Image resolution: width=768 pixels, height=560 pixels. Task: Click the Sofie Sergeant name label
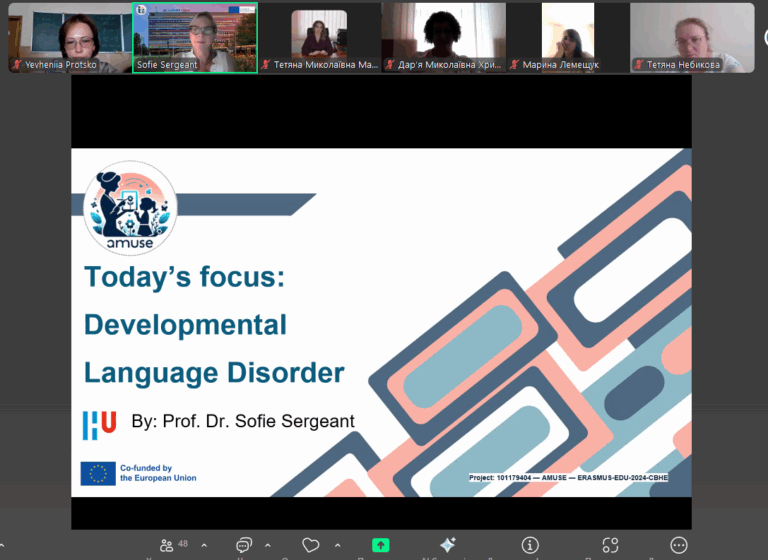tap(167, 65)
